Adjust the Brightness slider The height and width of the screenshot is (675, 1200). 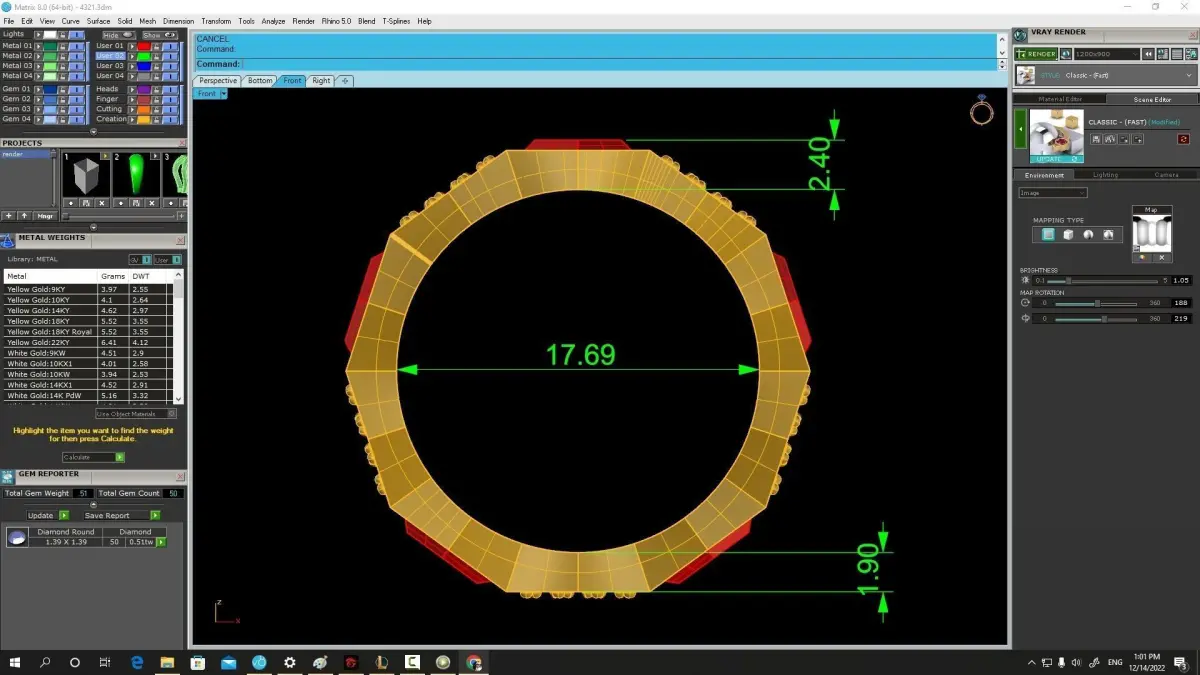[x=1102, y=281]
